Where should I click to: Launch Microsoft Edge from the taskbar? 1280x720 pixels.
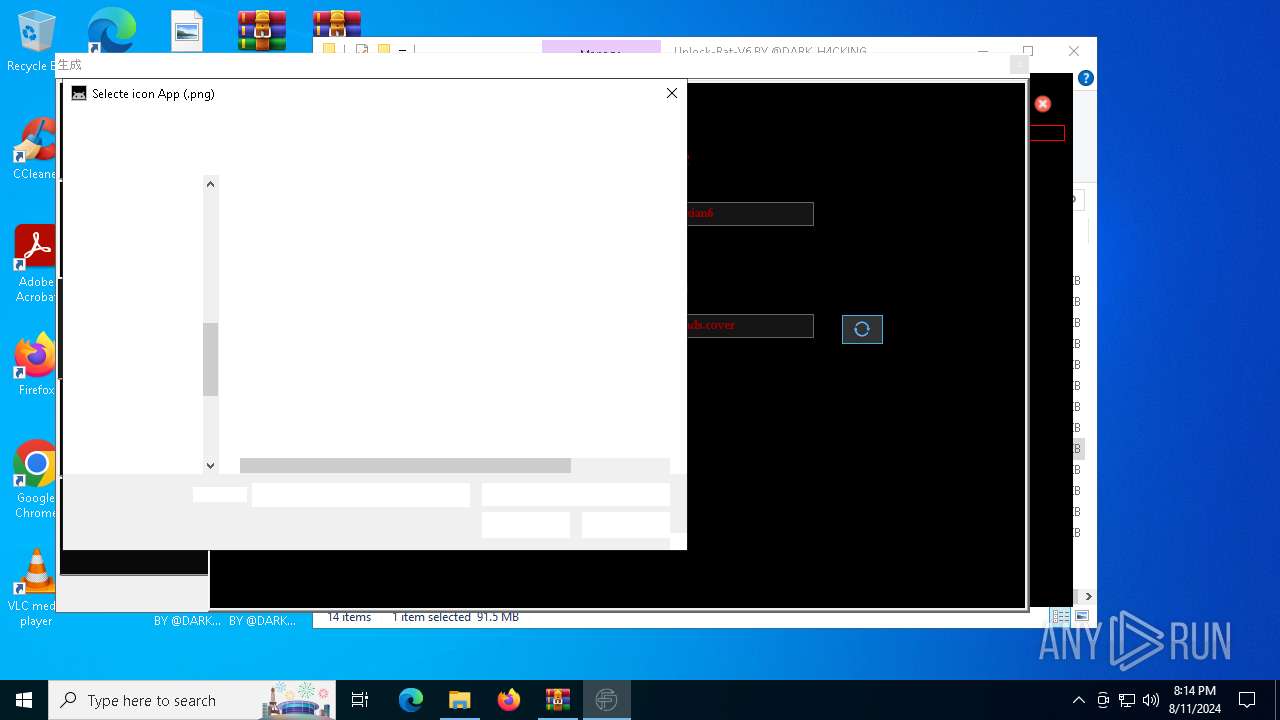[411, 700]
